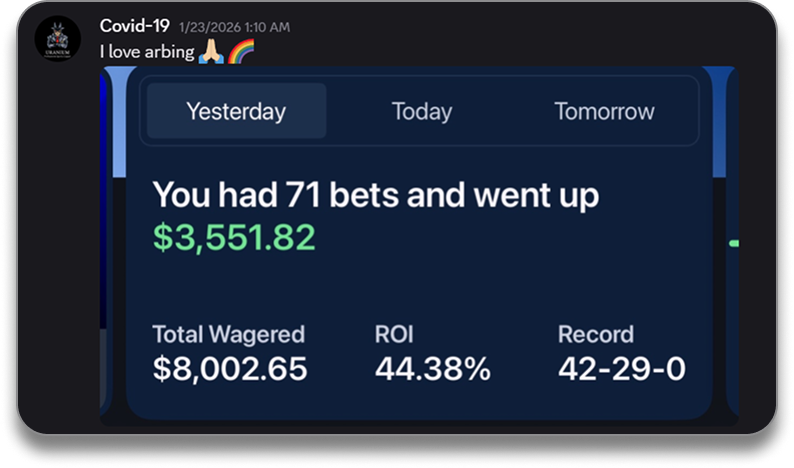Switch to the Today tab
The height and width of the screenshot is (468, 794).
point(421,111)
